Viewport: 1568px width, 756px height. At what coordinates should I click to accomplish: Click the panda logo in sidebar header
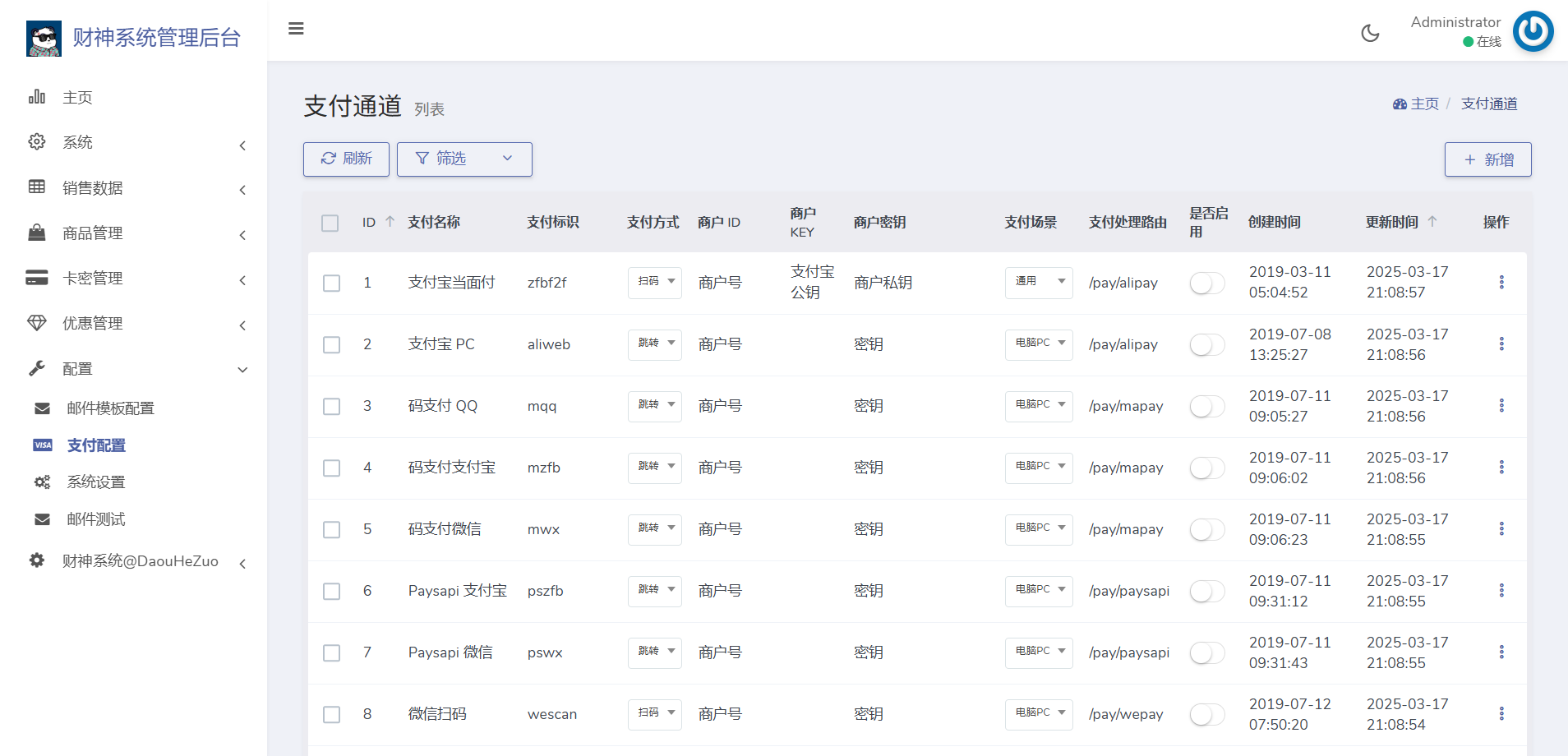(x=44, y=38)
